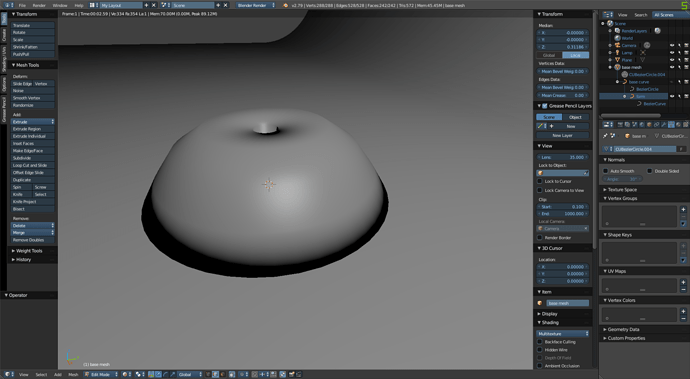This screenshot has height=379, width=690.
Task: Open the File menu
Action: click(22, 5)
